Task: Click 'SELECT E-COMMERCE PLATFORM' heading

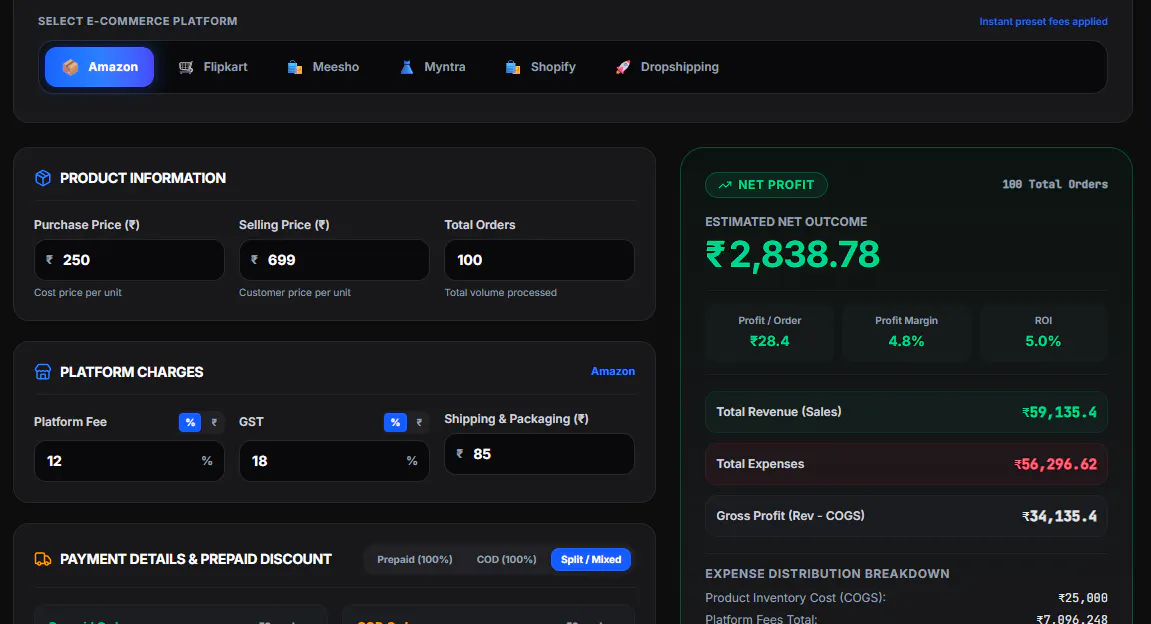Action: coord(138,21)
